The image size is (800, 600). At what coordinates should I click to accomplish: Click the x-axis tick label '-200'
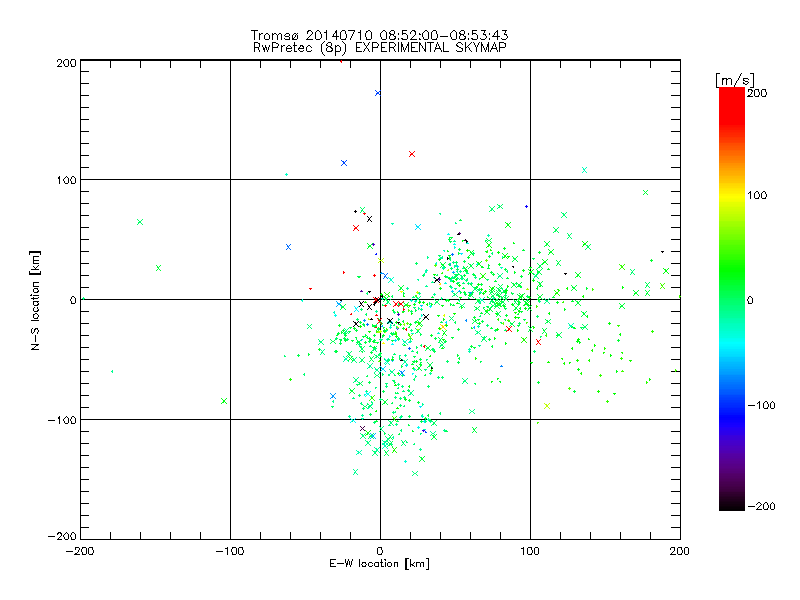click(80, 551)
